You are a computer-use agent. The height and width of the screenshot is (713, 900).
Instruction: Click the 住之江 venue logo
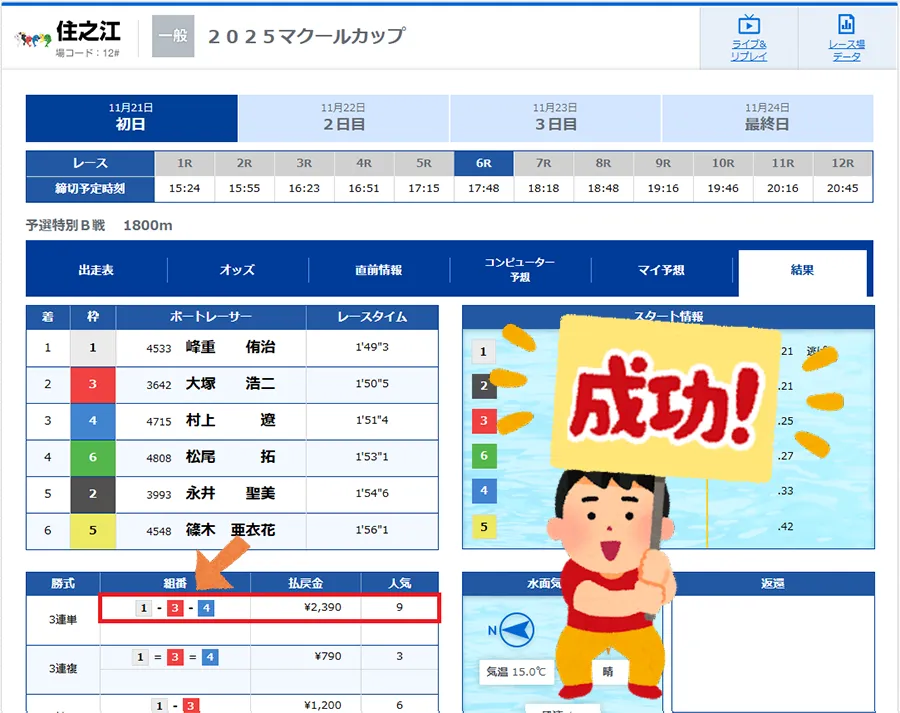pos(34,38)
